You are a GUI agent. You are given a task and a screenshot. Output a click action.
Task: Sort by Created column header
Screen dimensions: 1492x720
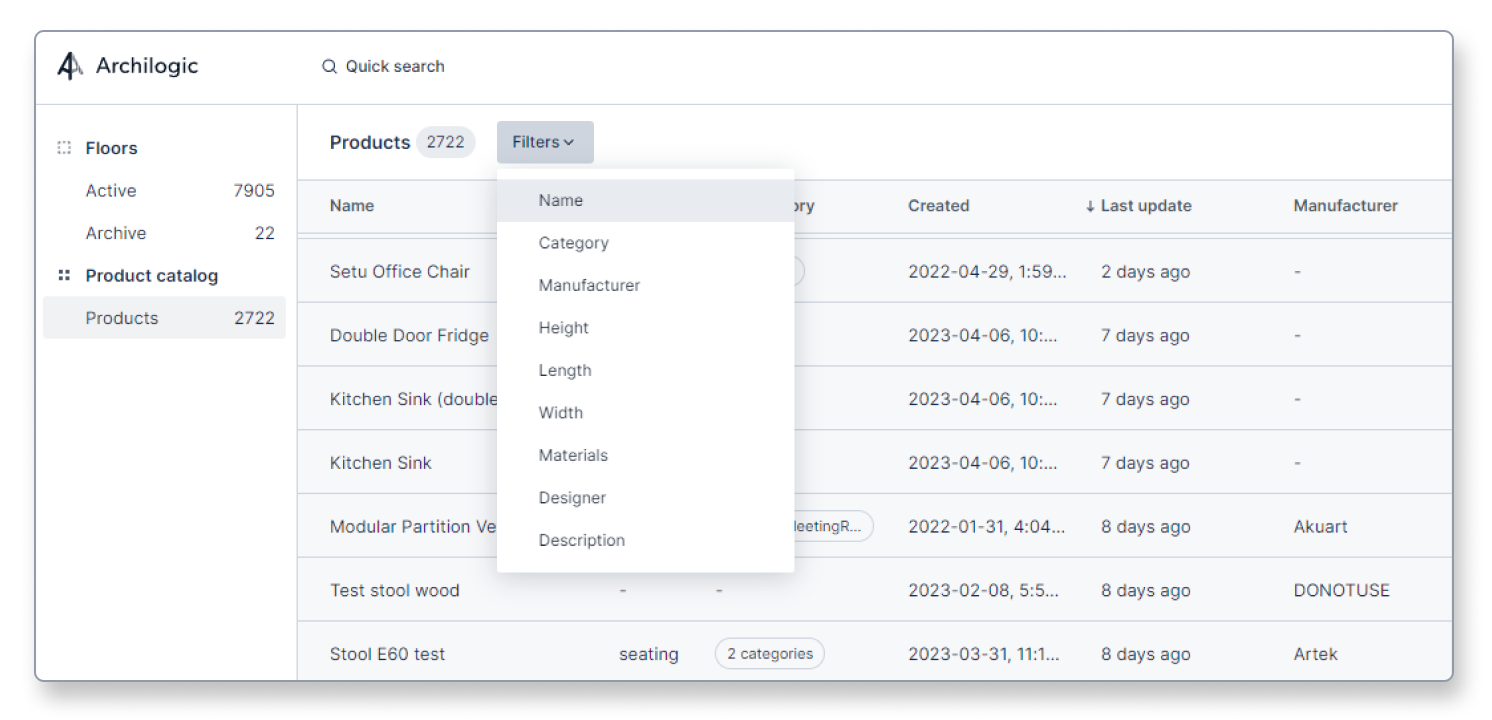click(x=939, y=206)
